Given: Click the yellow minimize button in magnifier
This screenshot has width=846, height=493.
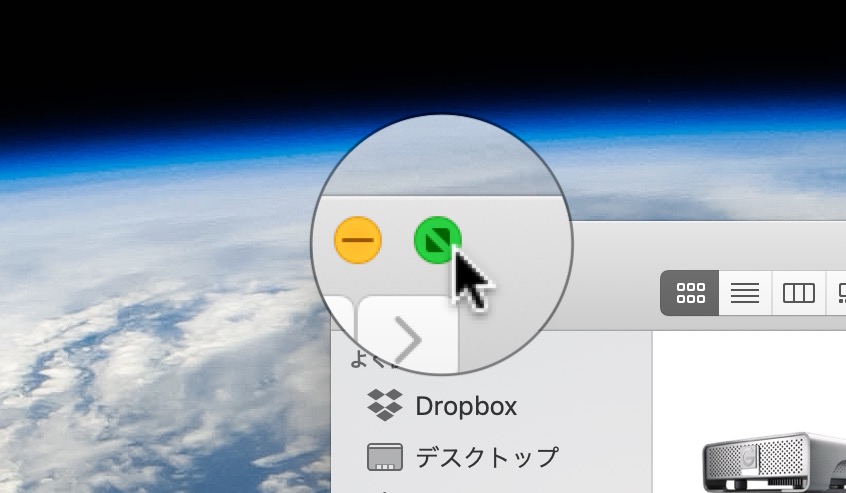Looking at the screenshot, I should (358, 240).
